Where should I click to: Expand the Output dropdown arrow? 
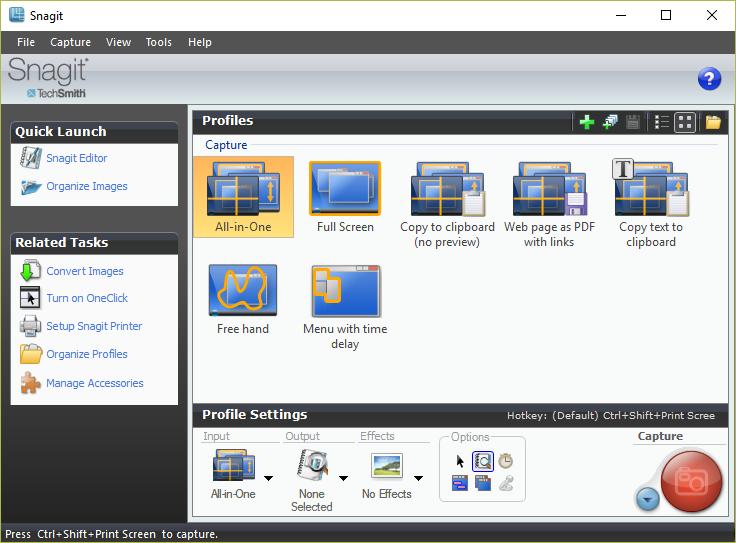click(344, 478)
